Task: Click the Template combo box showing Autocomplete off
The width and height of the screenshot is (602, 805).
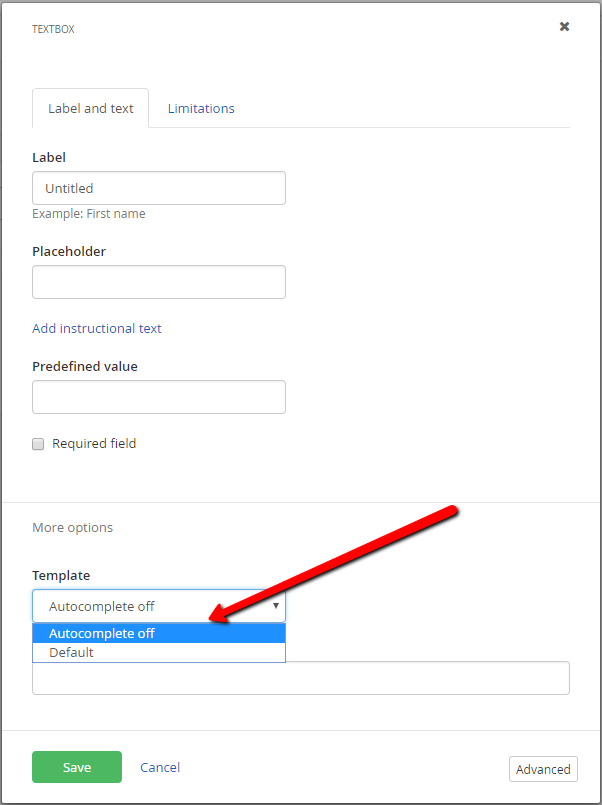Action: click(x=159, y=606)
